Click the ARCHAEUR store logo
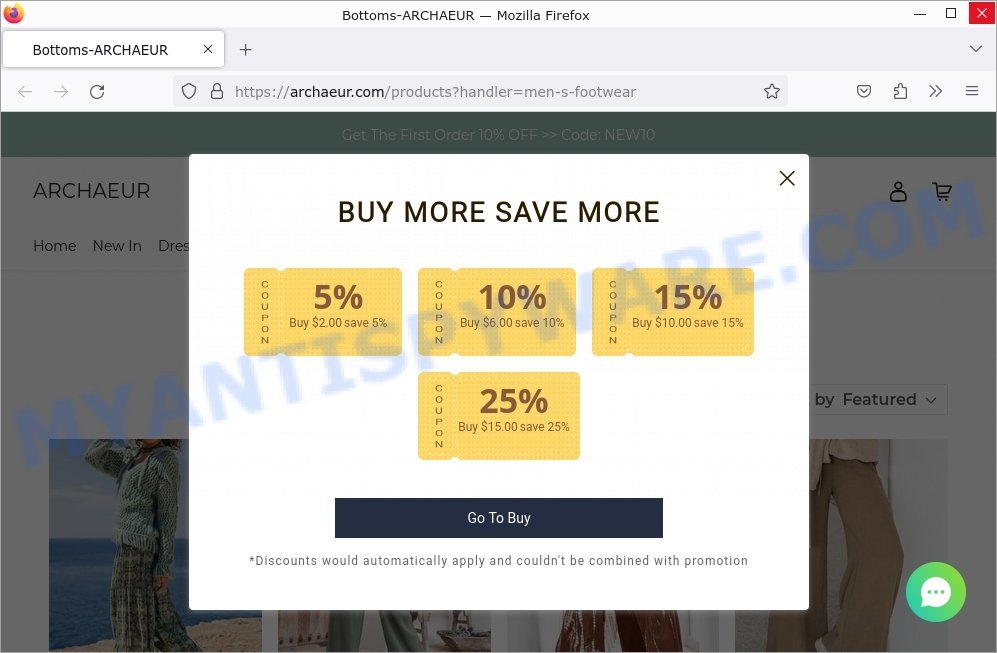This screenshot has width=997, height=653. click(x=92, y=191)
